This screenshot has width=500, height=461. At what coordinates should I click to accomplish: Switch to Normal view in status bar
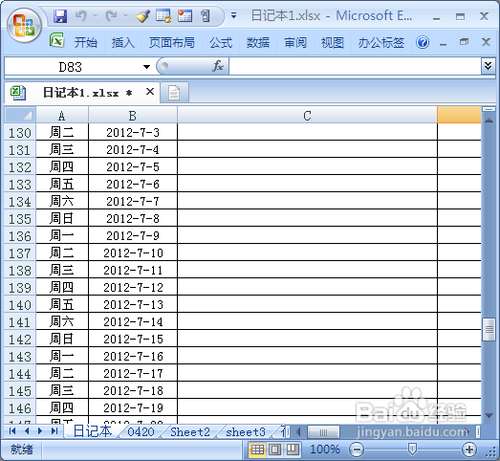[x=257, y=450]
